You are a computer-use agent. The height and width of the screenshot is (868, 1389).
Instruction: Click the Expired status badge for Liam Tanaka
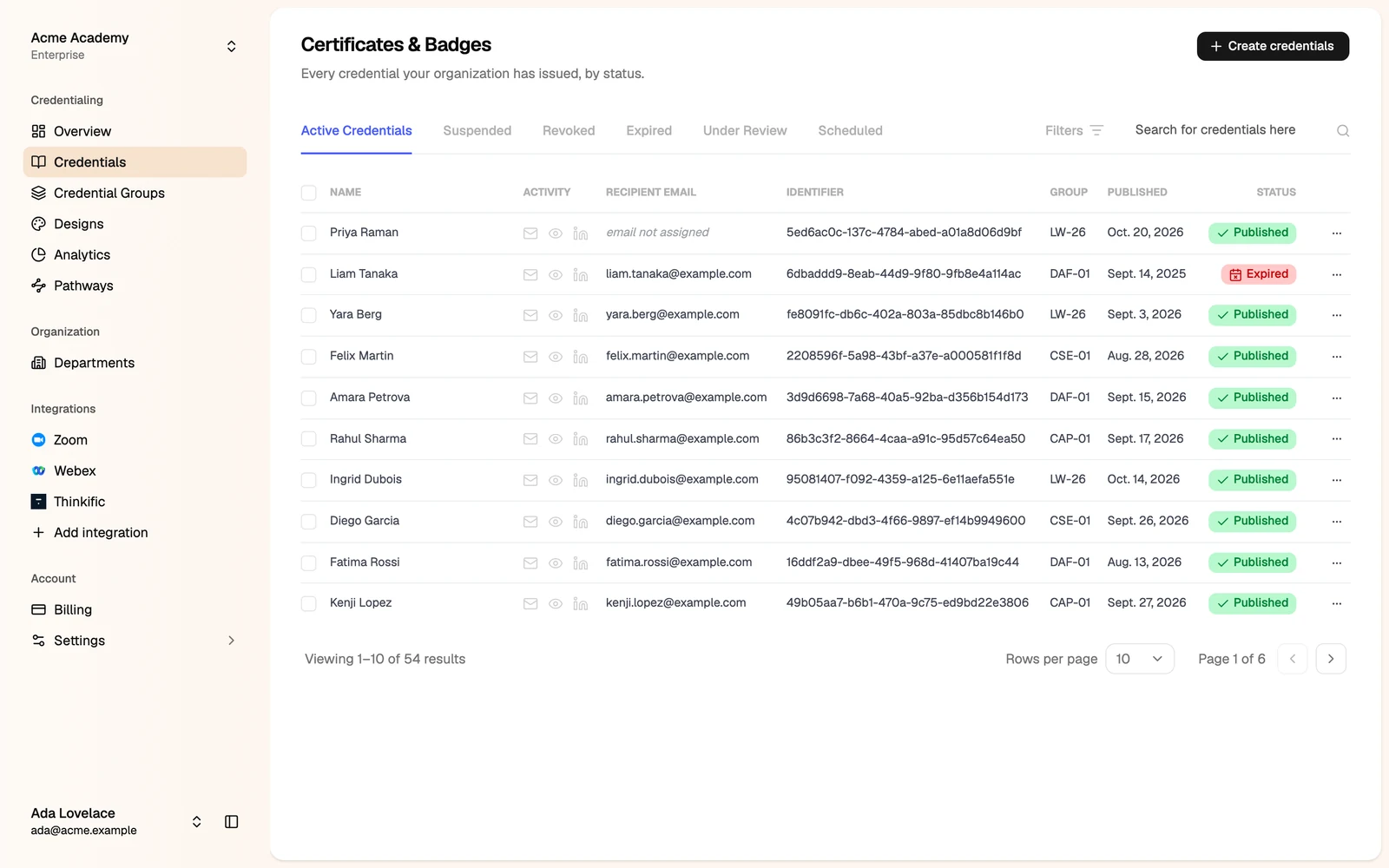tap(1259, 274)
